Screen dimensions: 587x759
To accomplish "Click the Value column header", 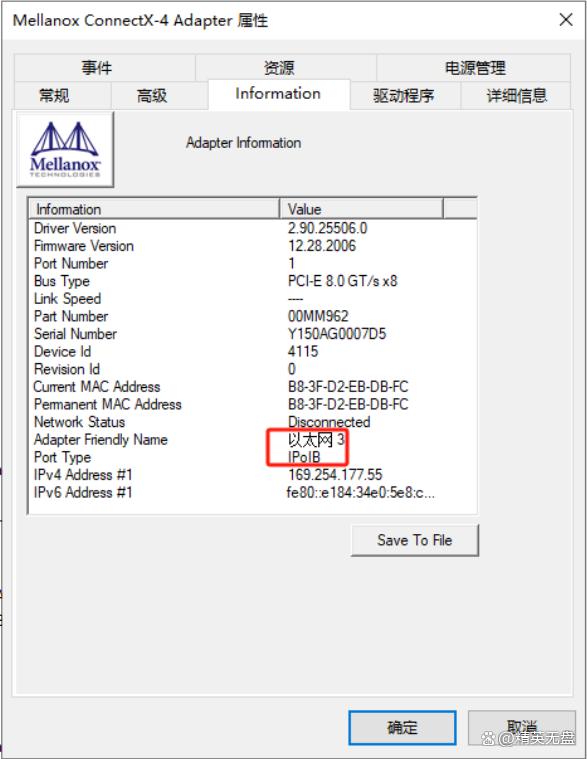I will point(361,209).
